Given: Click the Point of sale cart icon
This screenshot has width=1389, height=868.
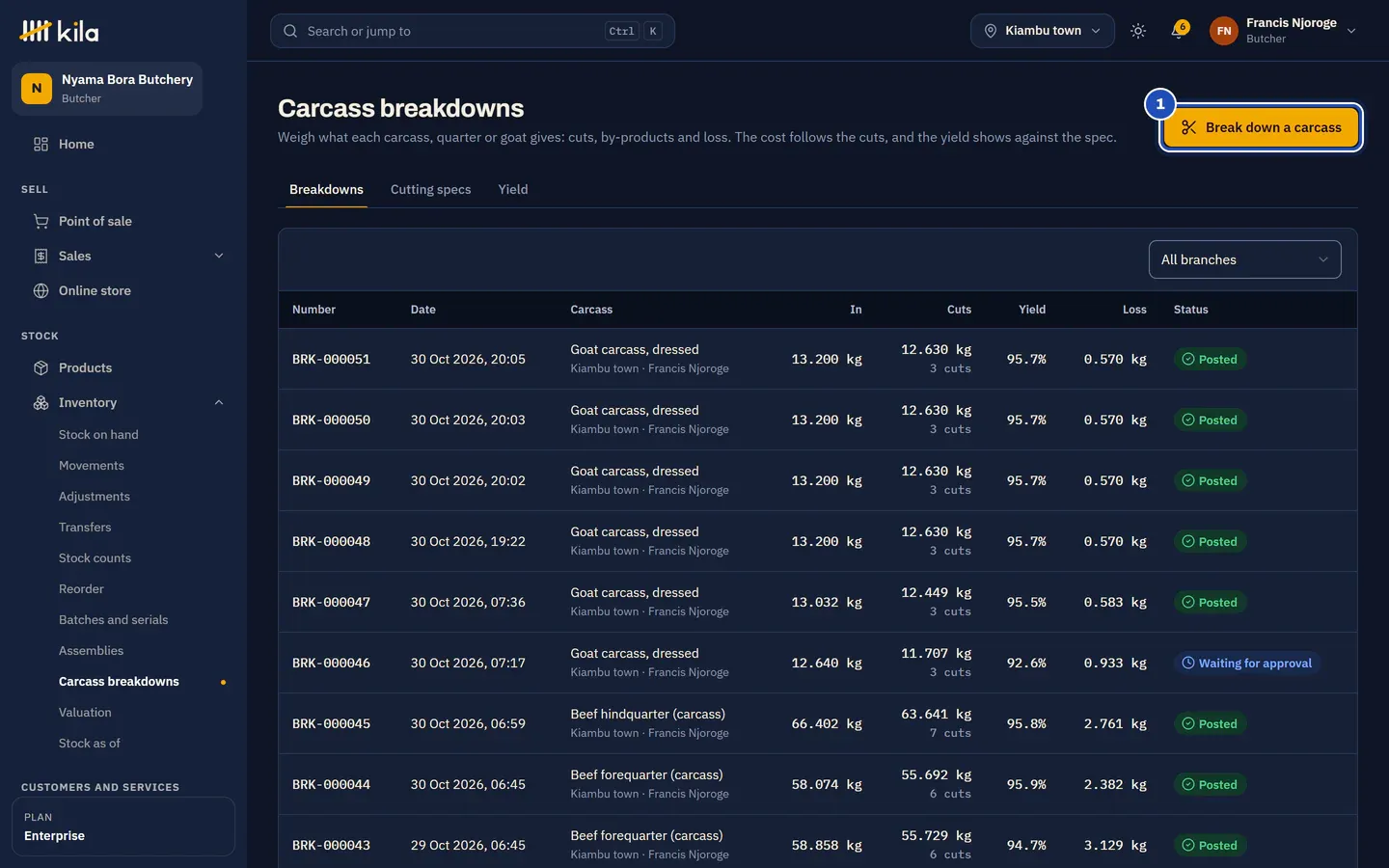Looking at the screenshot, I should pyautogui.click(x=41, y=221).
